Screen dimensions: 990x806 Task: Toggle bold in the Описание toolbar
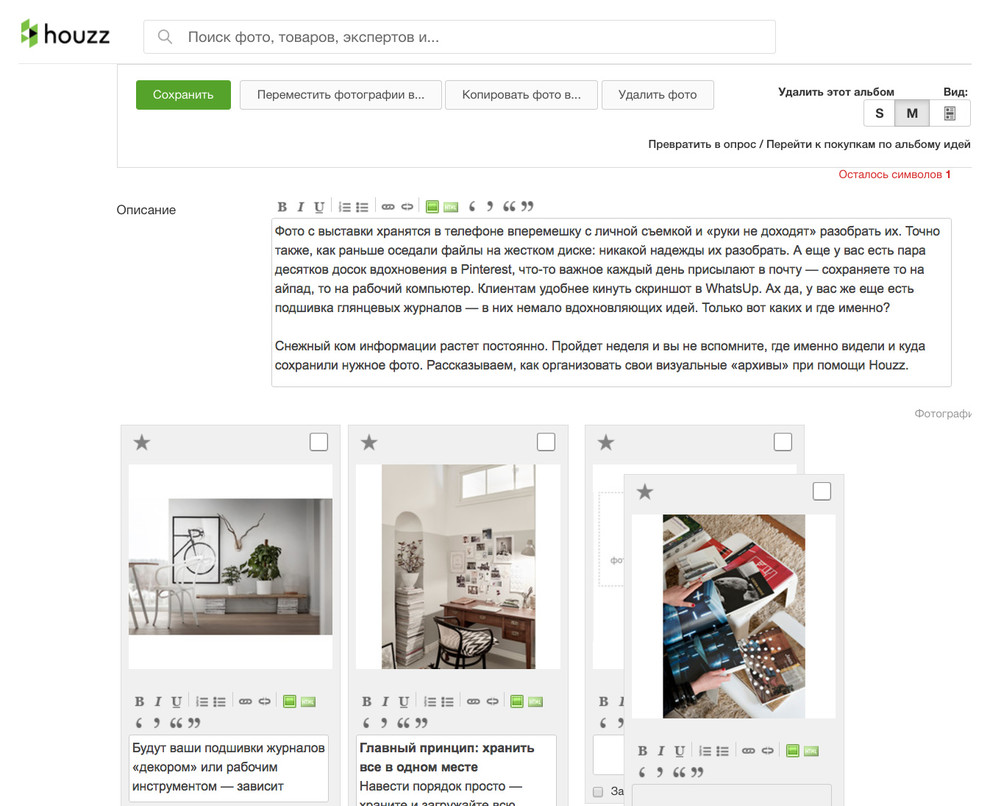pos(282,207)
